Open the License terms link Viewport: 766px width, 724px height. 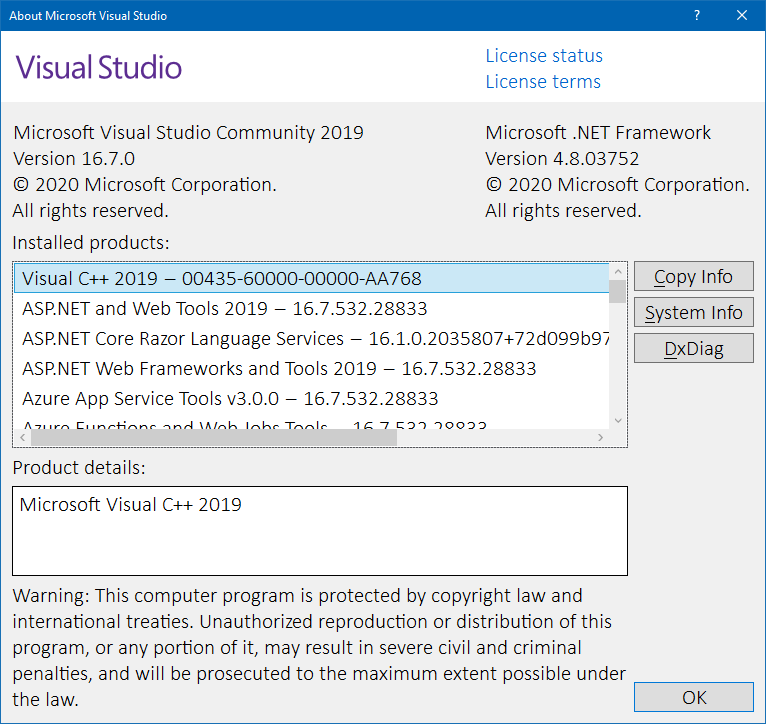click(543, 82)
